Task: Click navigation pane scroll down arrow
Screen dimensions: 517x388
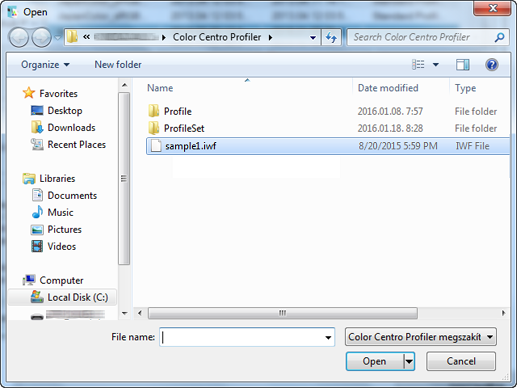Action: pos(124,313)
